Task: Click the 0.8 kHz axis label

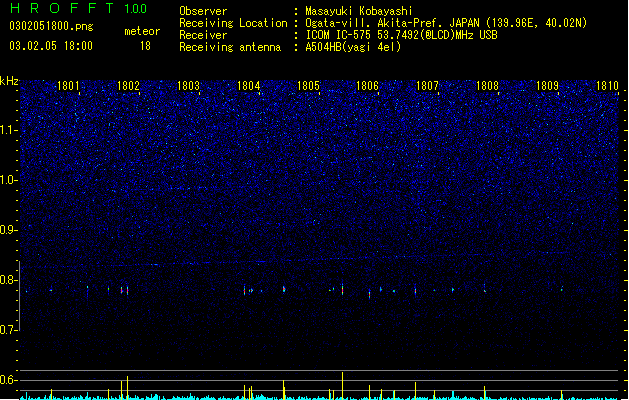Action: [x=9, y=280]
